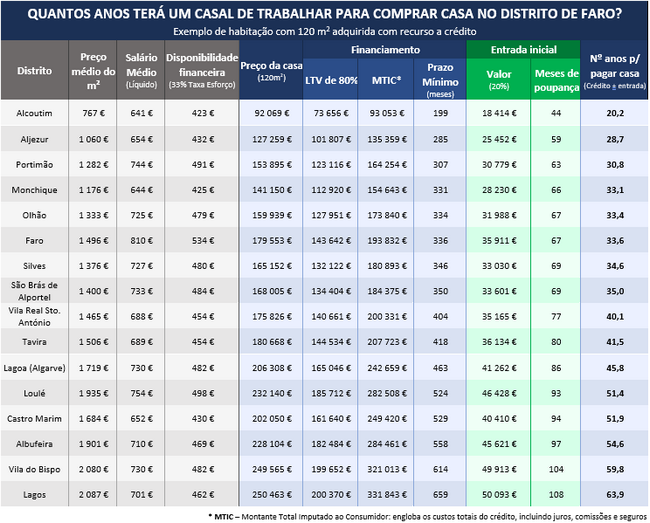Screen dimensions: 650x523
Task: Select the Preço médio do m² header
Action: click(x=93, y=71)
